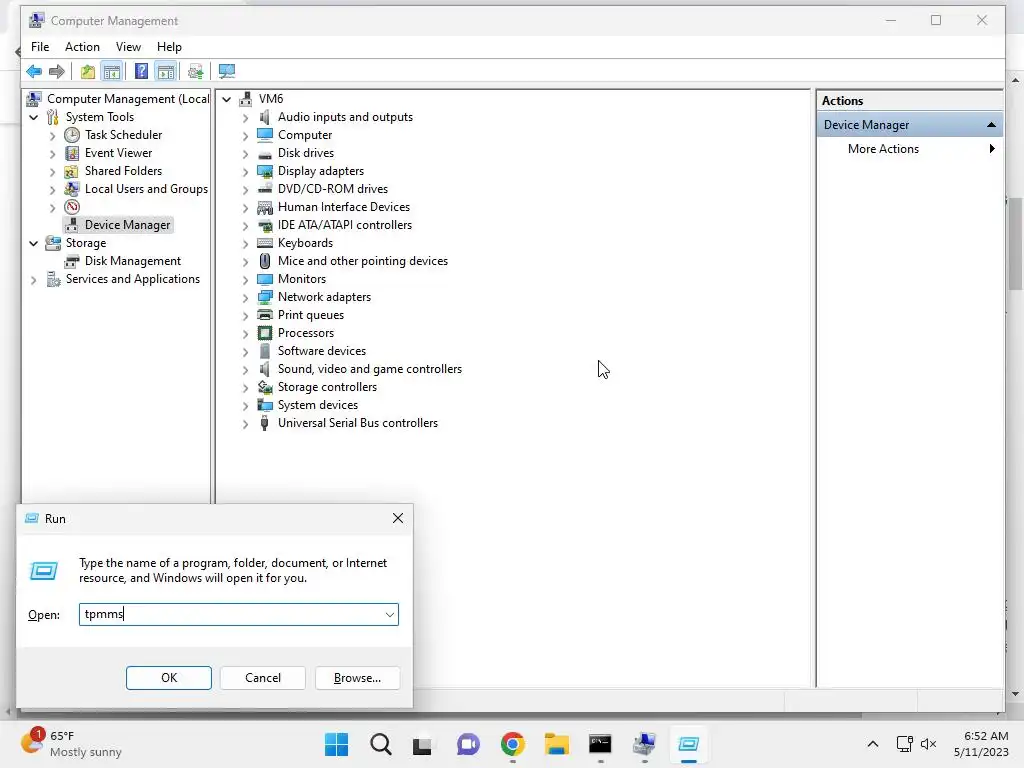The image size is (1024, 768).
Task: Click the Update driver toolbar icon
Action: [x=195, y=71]
